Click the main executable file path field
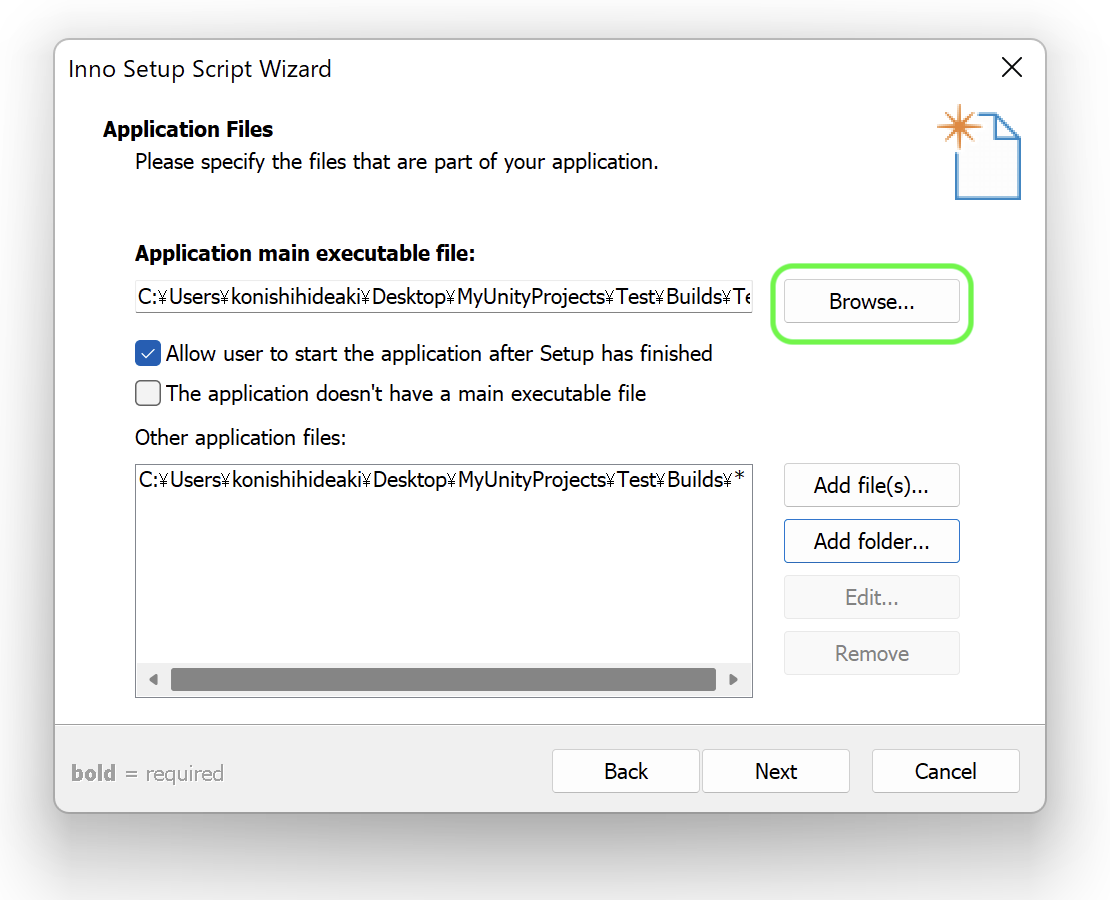The width and height of the screenshot is (1110, 900). [x=443, y=297]
